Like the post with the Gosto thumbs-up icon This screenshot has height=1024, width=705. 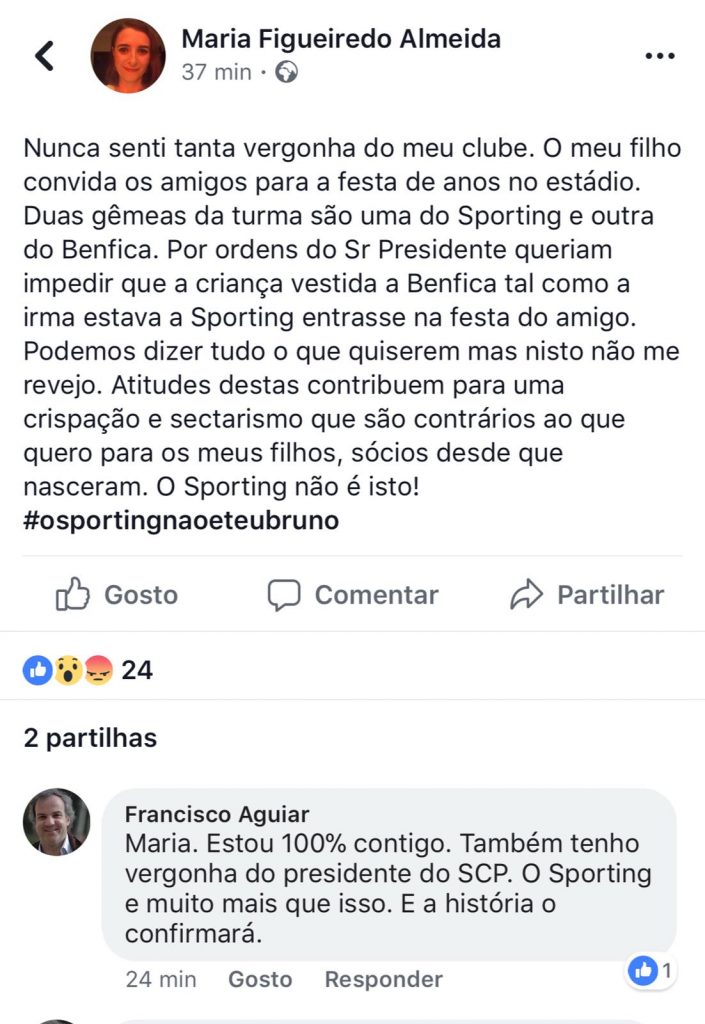pos(72,594)
